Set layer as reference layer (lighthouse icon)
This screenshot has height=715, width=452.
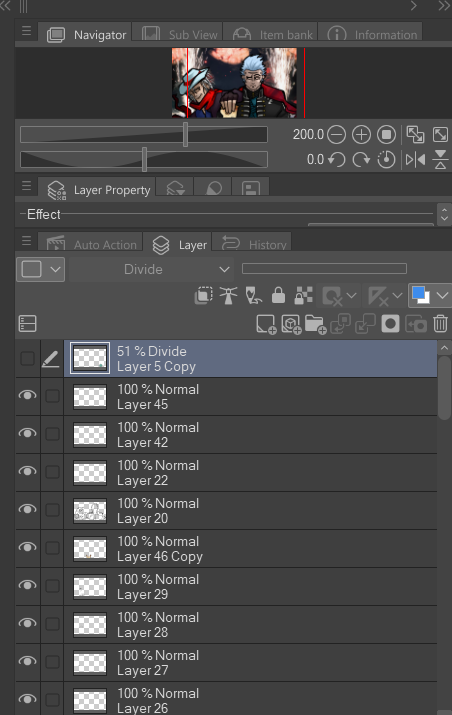228,295
